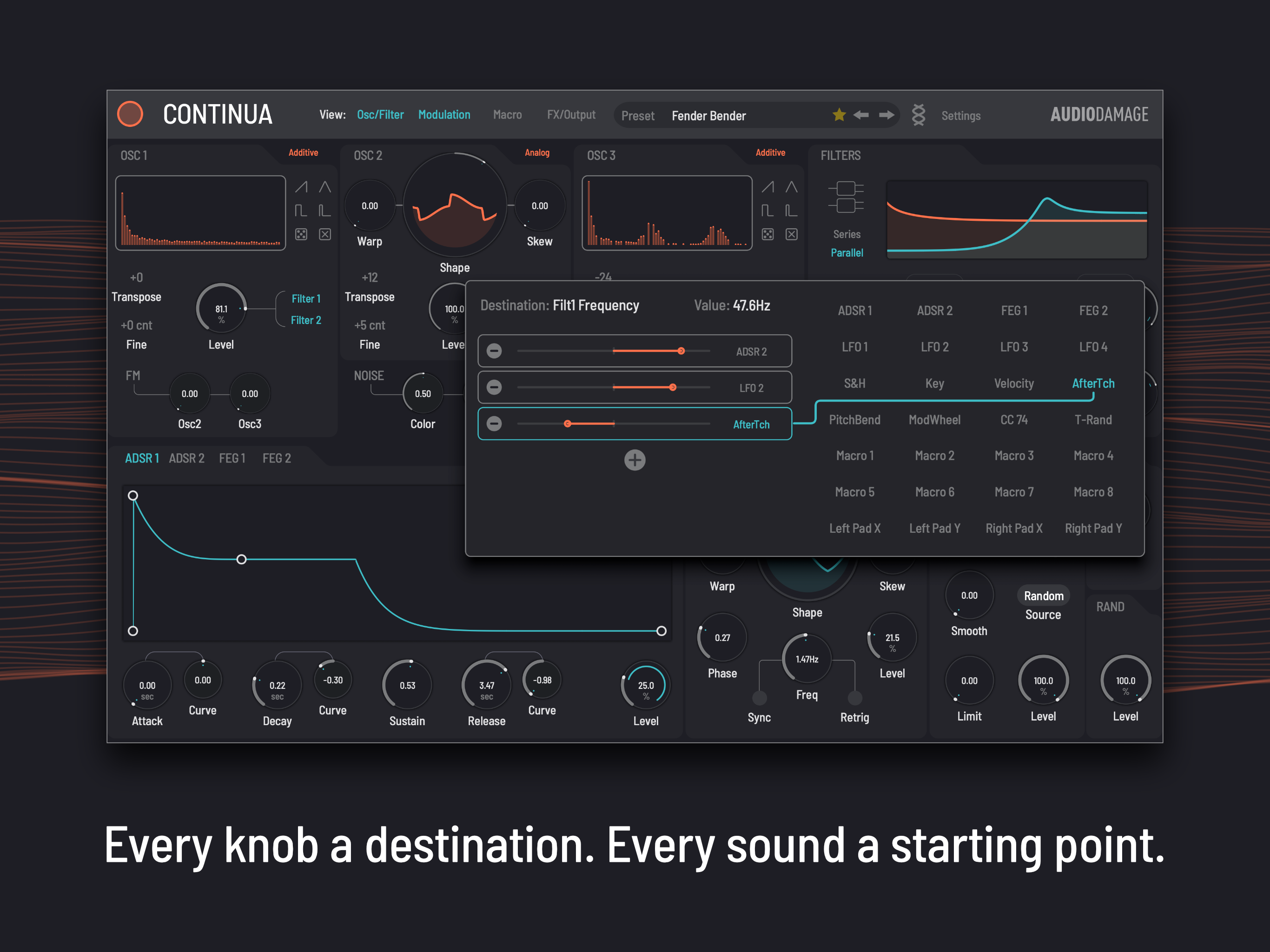Clear OSC 3 partials with X icon
Viewport: 1270px width, 952px height.
tap(791, 234)
